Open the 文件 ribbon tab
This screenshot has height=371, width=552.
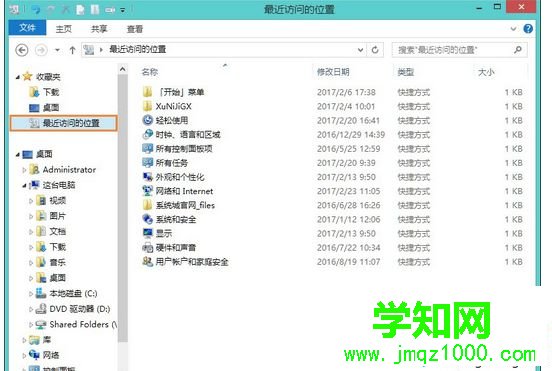27,28
